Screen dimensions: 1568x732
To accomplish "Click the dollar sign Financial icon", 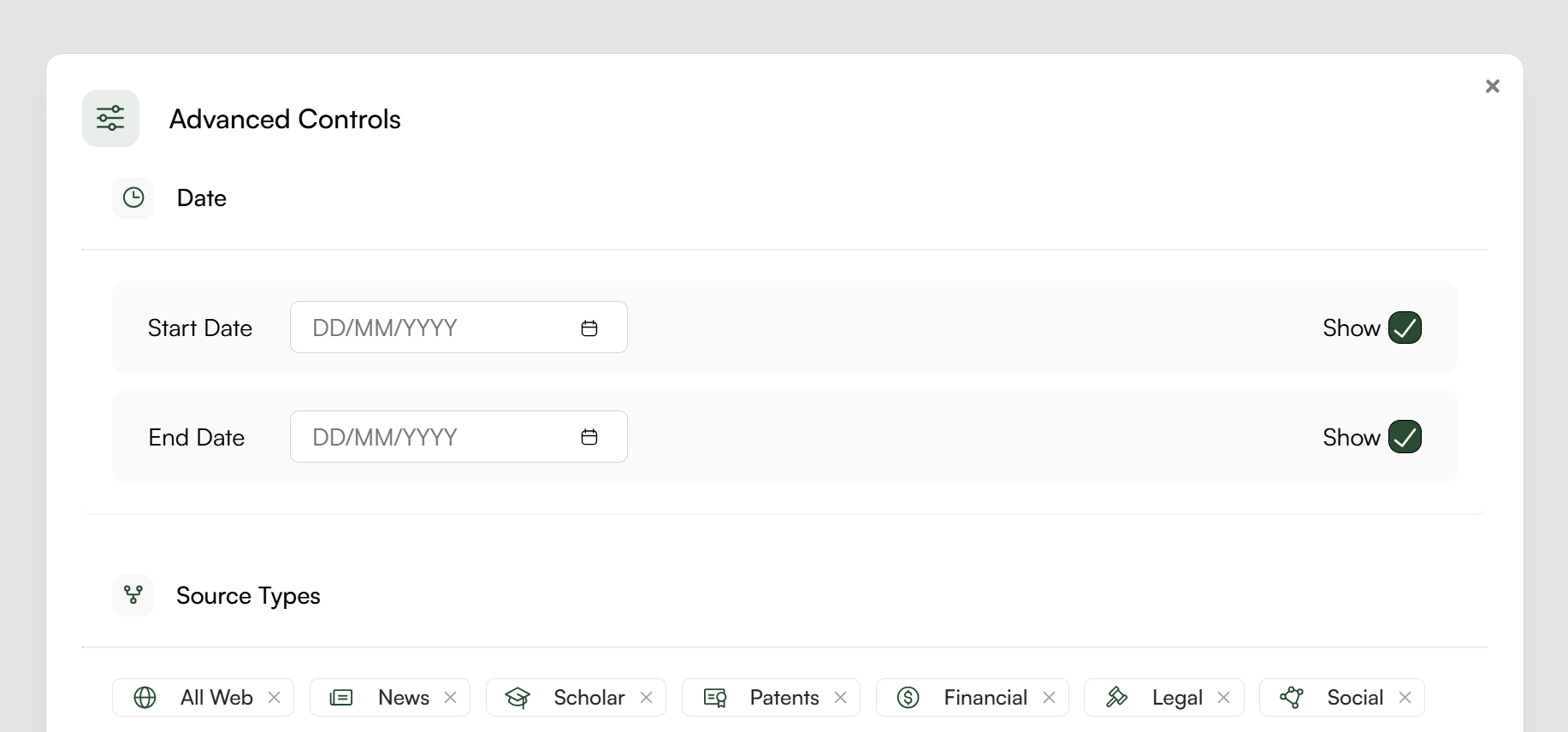I will click(908, 698).
